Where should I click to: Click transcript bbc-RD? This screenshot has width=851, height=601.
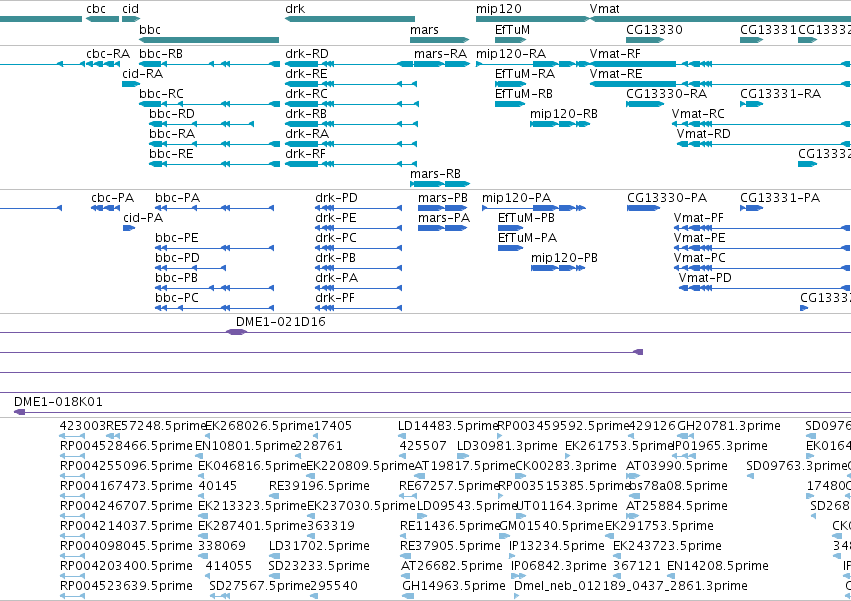[x=172, y=114]
